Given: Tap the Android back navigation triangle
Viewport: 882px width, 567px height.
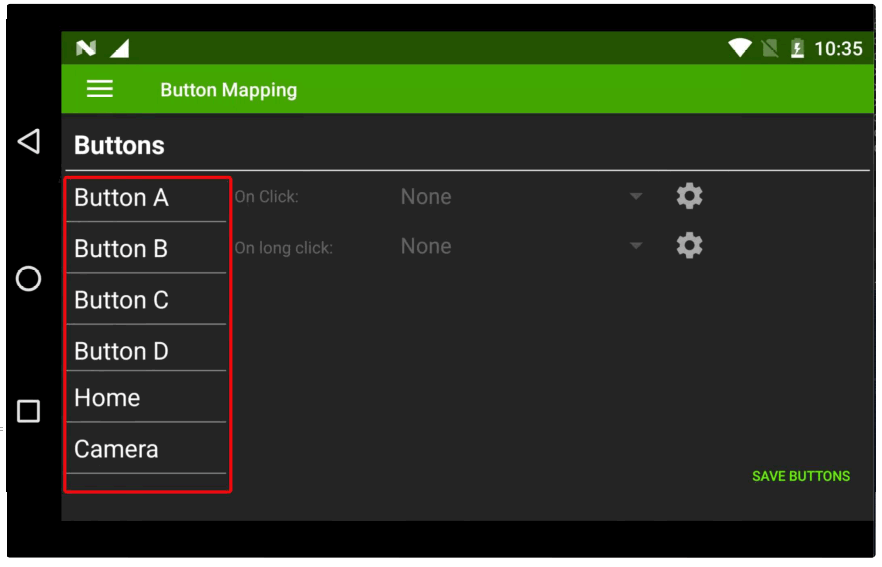Looking at the screenshot, I should click(29, 141).
